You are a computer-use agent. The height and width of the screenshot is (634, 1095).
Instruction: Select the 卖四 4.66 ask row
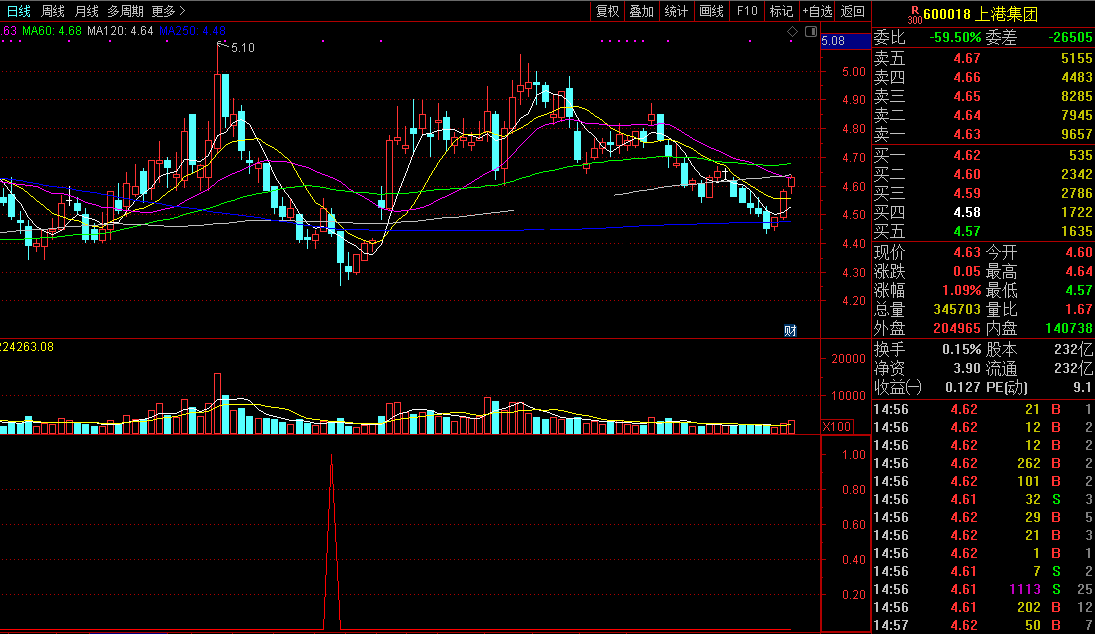tap(983, 78)
